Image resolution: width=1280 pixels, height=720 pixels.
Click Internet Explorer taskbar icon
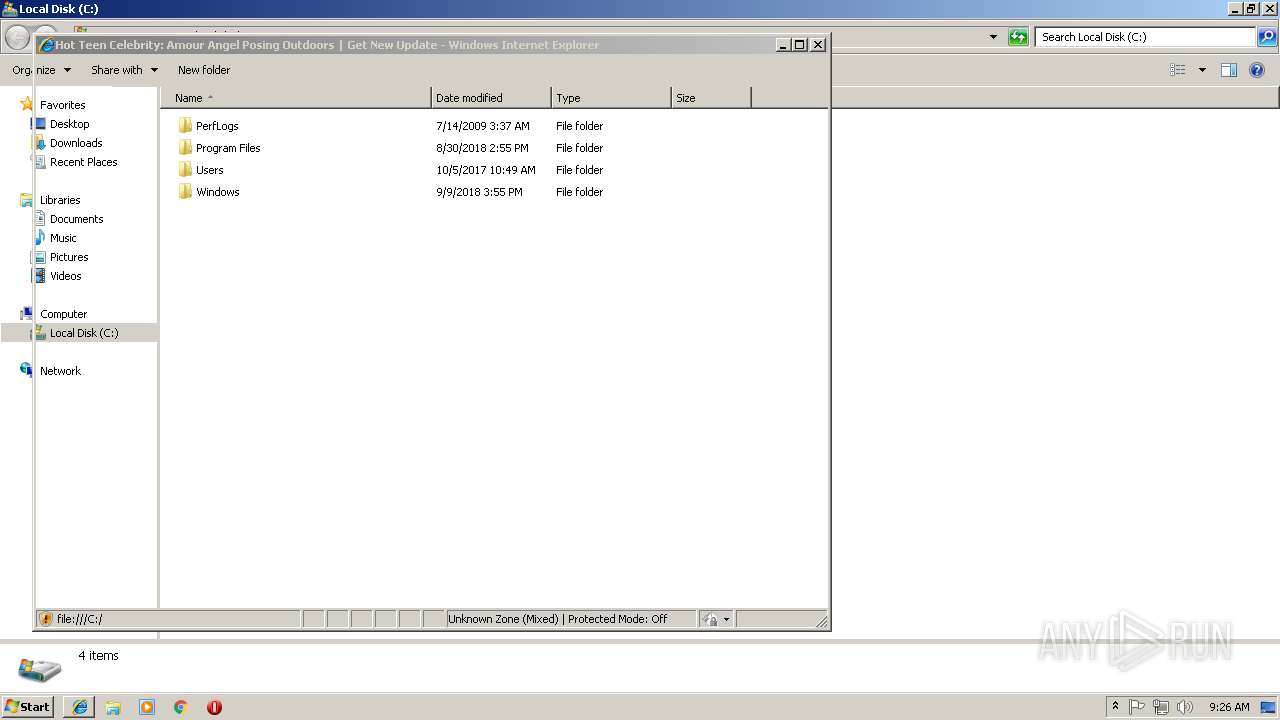click(x=80, y=707)
